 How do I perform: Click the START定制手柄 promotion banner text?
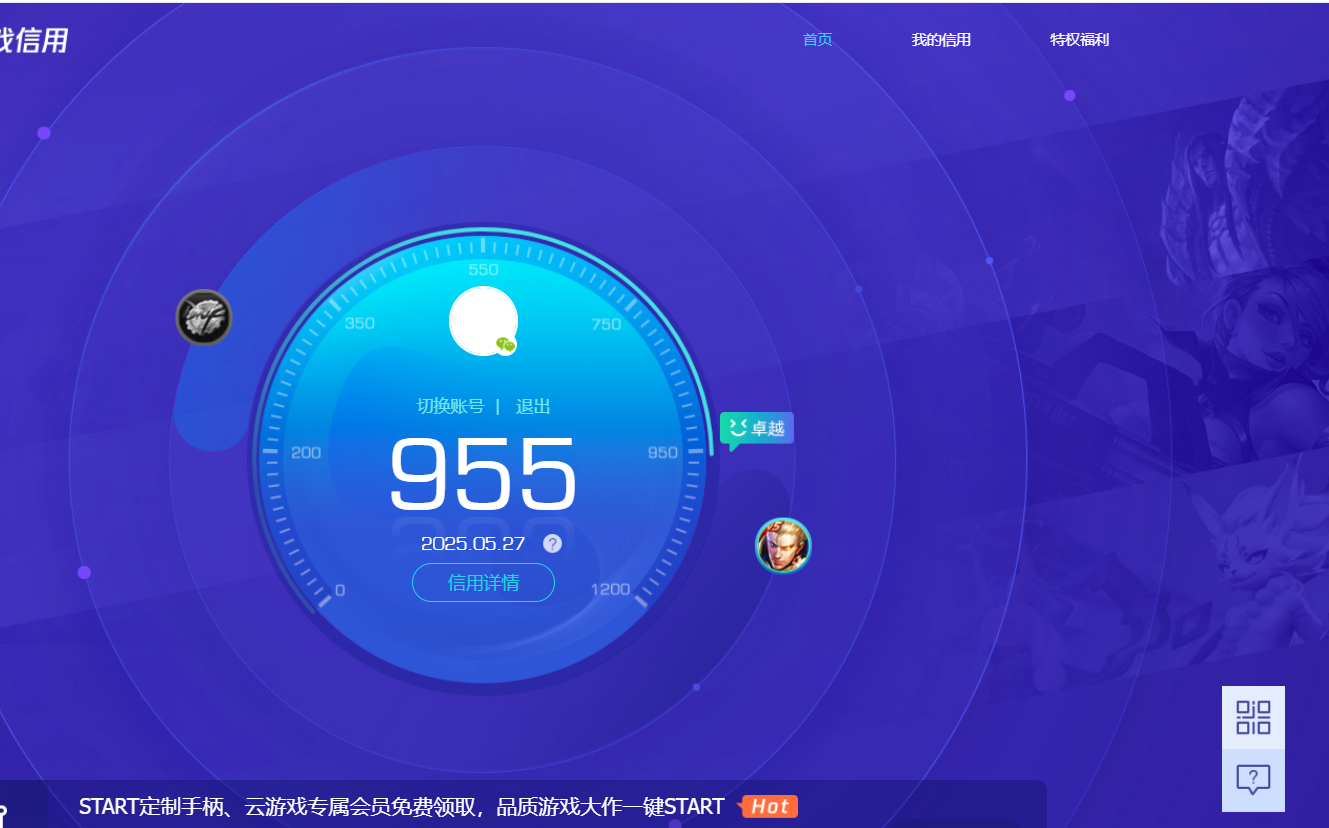pyautogui.click(x=401, y=807)
